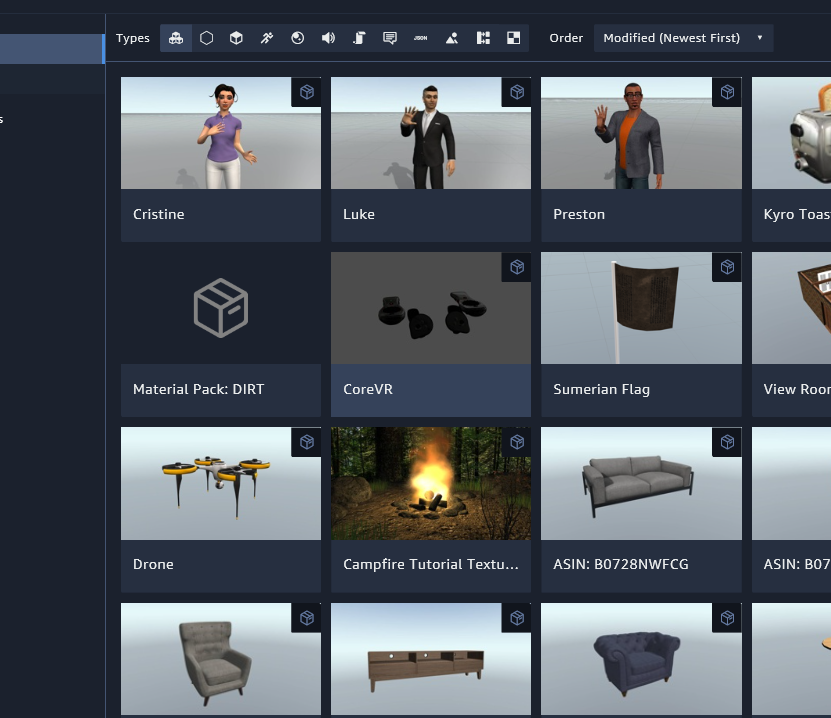This screenshot has width=831, height=718.
Task: Click the pack icon on CoreVR card
Action: coord(517,267)
